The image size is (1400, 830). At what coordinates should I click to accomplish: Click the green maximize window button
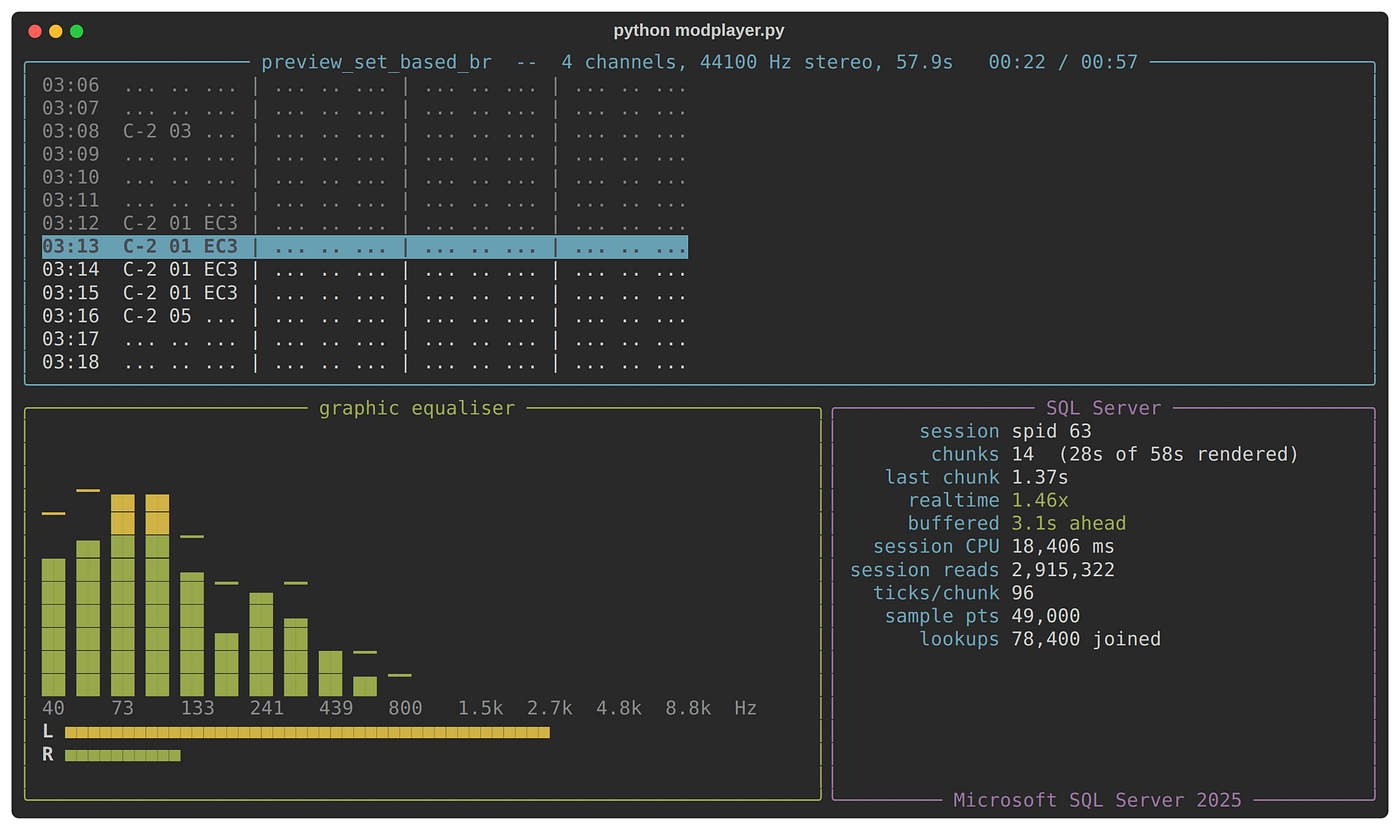[77, 31]
